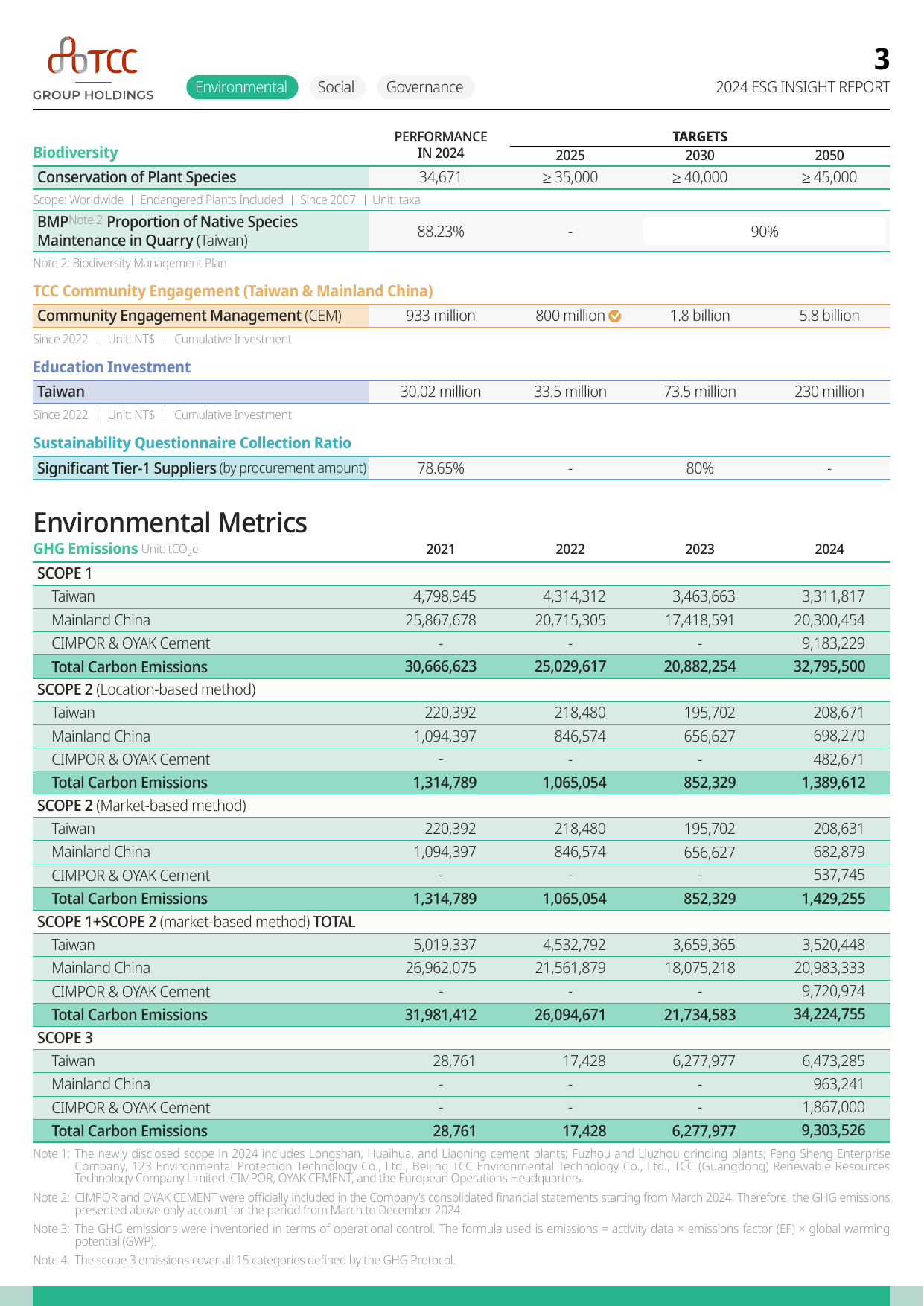
Task: Click Scope 1 Taiwan 2021 value 4,798,945
Action: pos(445,596)
